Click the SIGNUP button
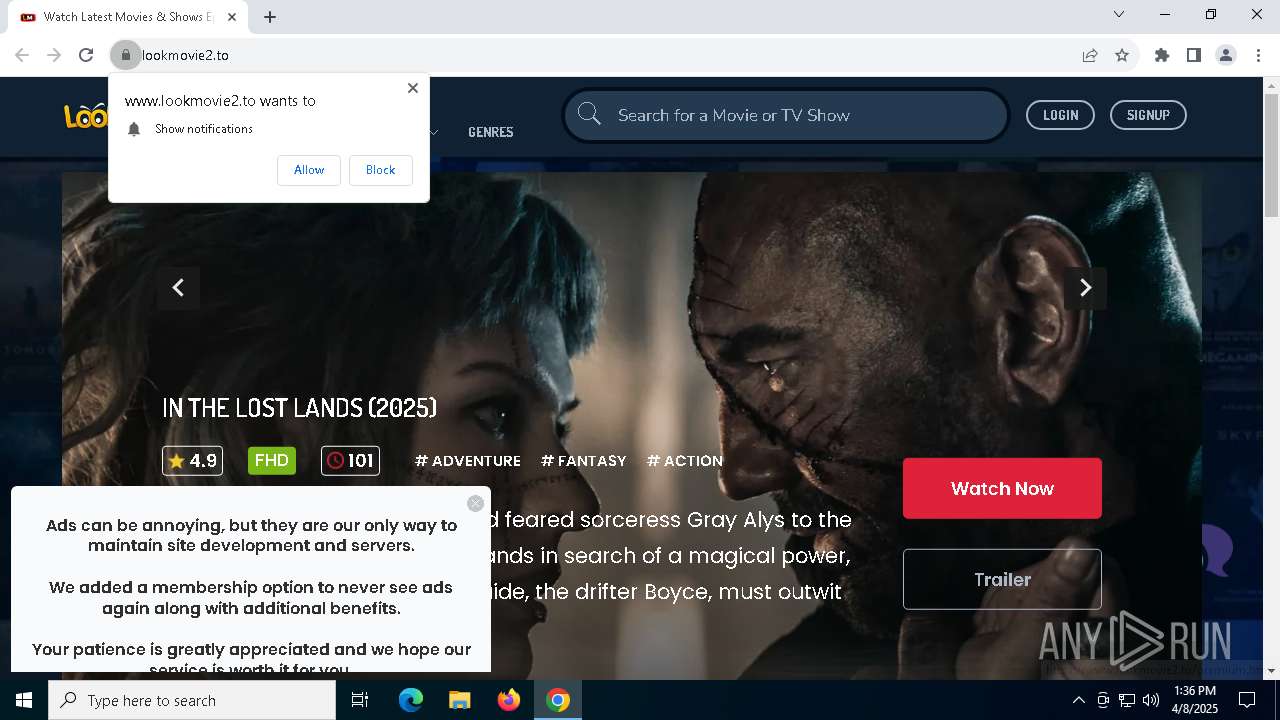Screen dimensions: 1280x720 [x=1148, y=115]
